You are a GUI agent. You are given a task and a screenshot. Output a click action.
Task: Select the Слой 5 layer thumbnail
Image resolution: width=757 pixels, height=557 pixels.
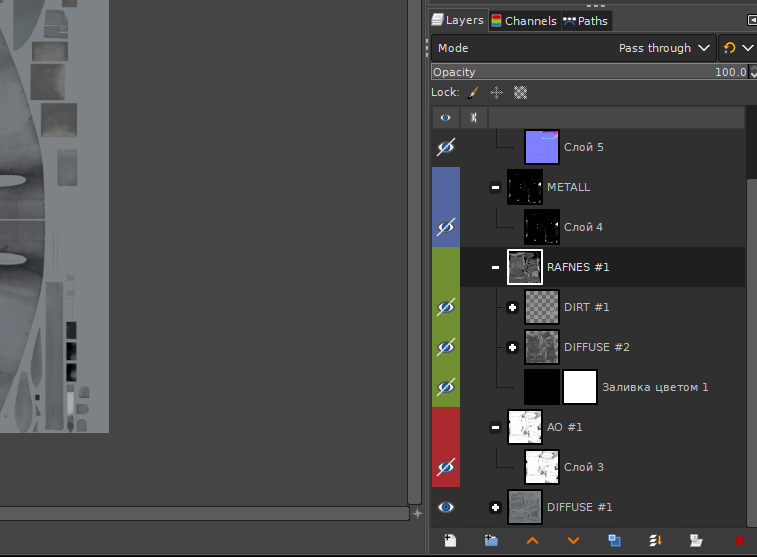click(x=542, y=147)
